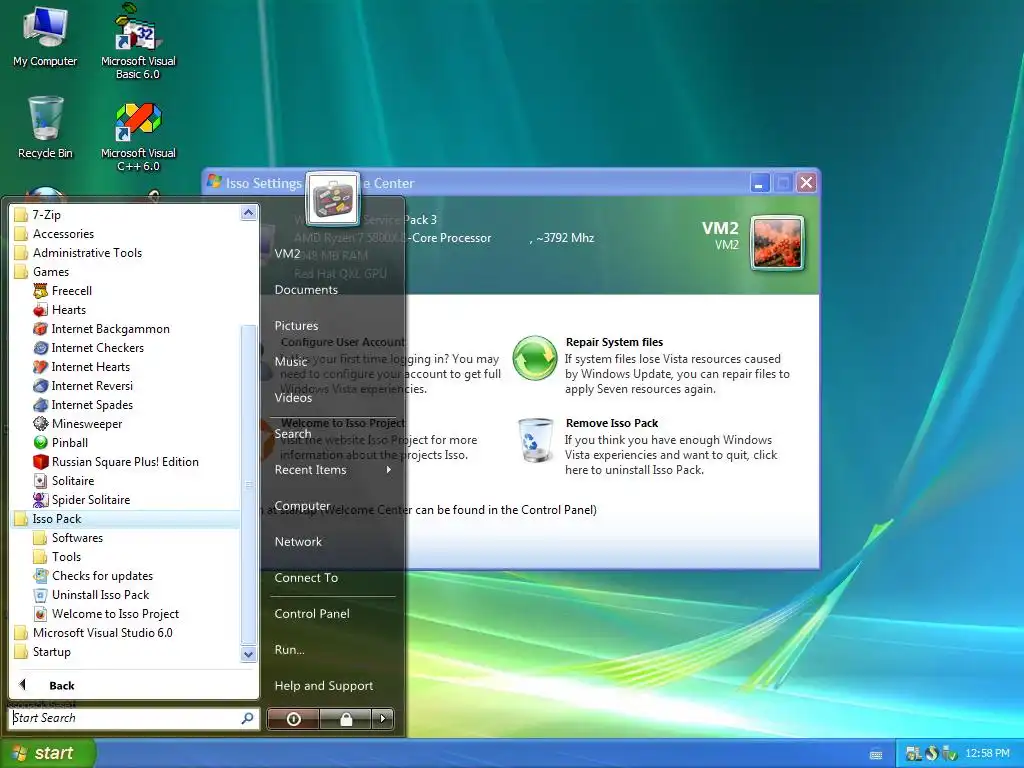Select Connect To in the start menu
The width and height of the screenshot is (1024, 768).
[x=306, y=577]
